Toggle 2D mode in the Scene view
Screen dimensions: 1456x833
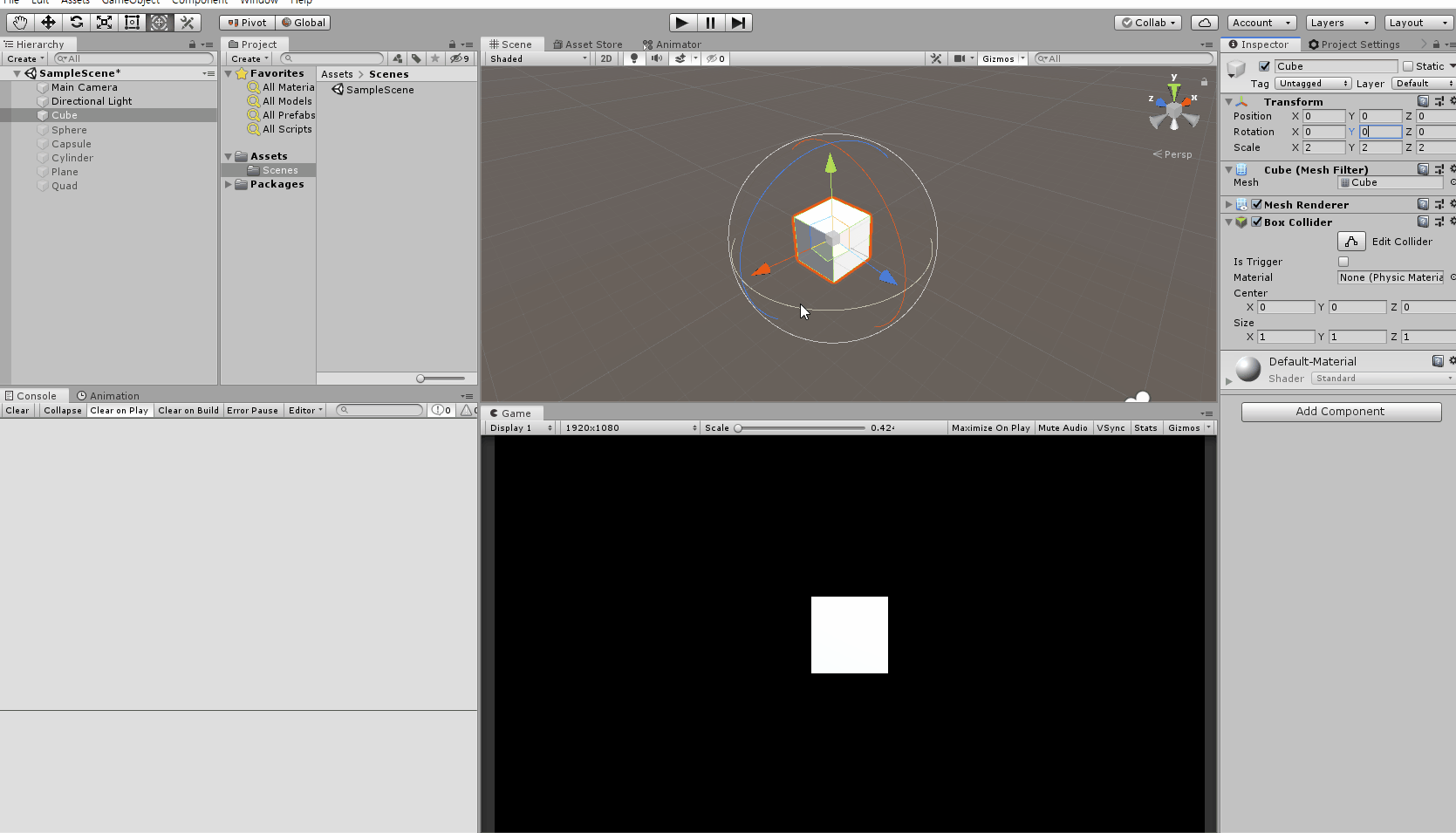(x=606, y=58)
